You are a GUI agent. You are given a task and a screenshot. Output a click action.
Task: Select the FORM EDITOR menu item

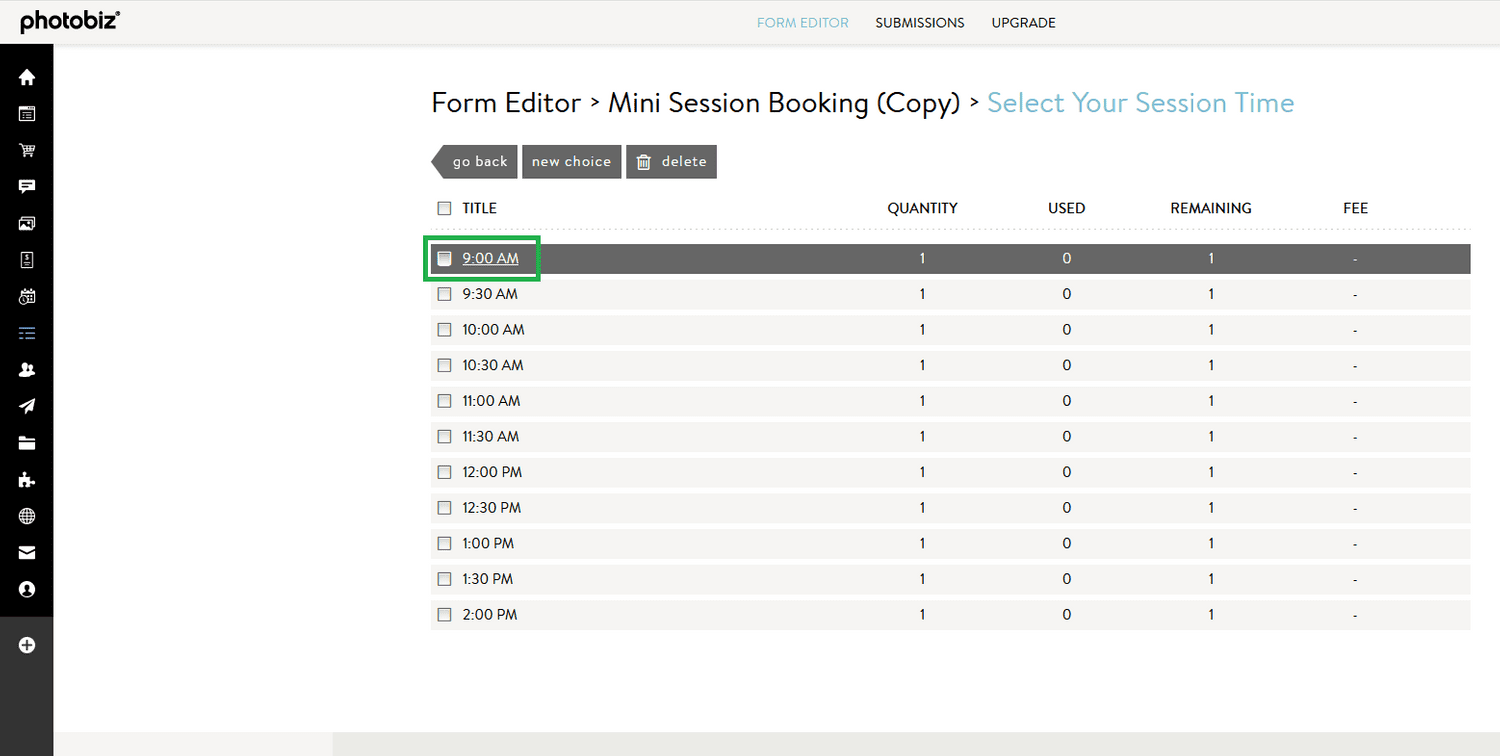coord(802,22)
